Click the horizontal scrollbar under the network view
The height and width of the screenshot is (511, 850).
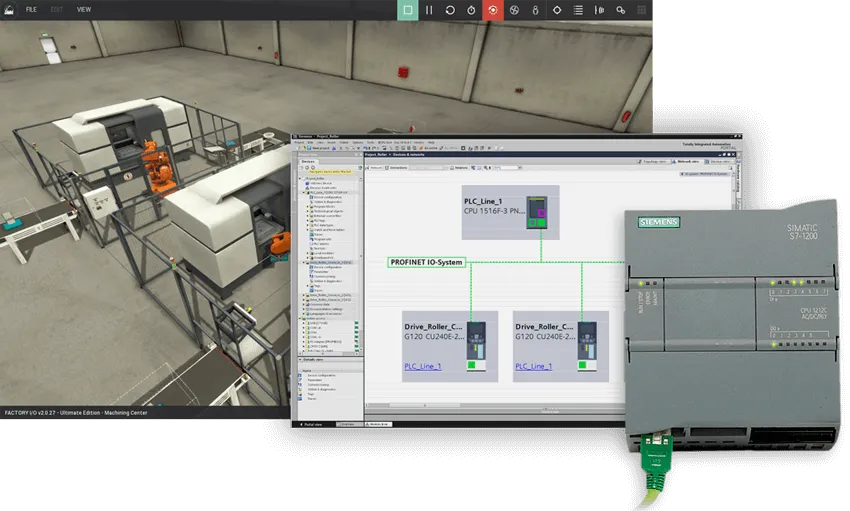tap(425, 405)
